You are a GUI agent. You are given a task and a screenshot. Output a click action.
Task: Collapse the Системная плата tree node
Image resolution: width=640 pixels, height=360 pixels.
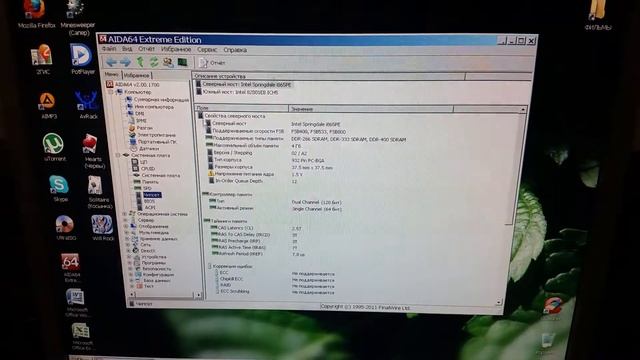(118, 155)
